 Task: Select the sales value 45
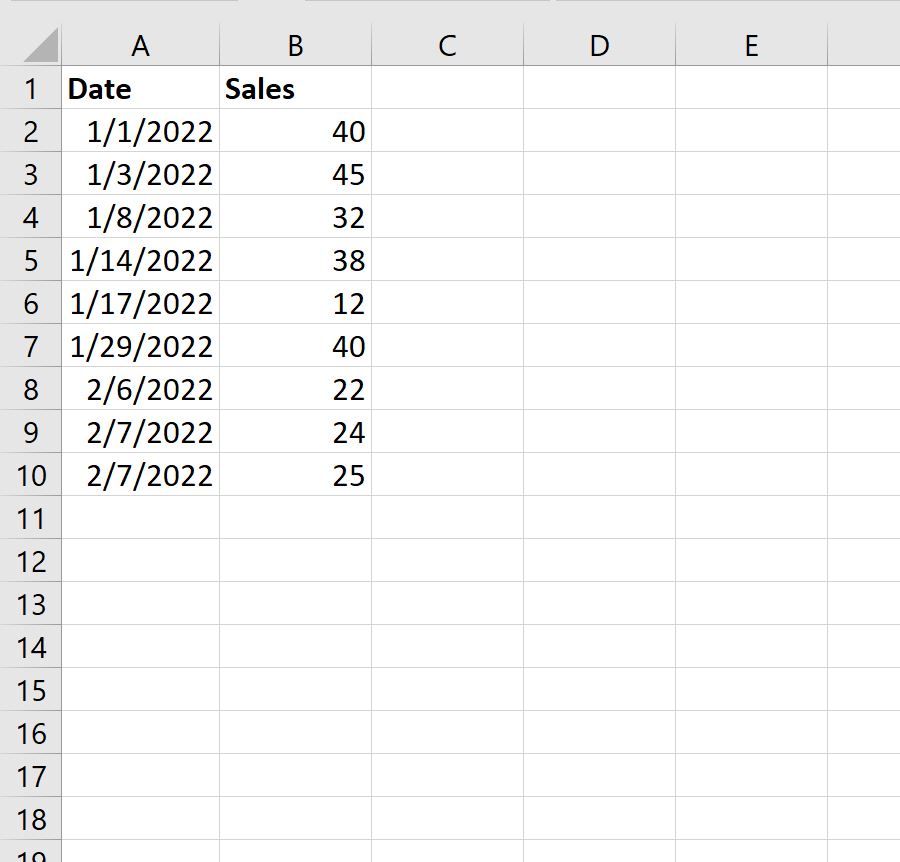[295, 174]
